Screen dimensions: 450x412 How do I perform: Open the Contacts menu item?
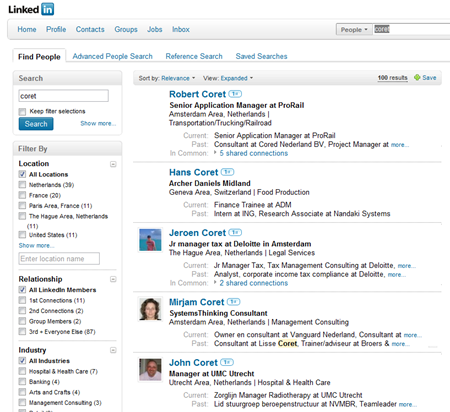90,29
